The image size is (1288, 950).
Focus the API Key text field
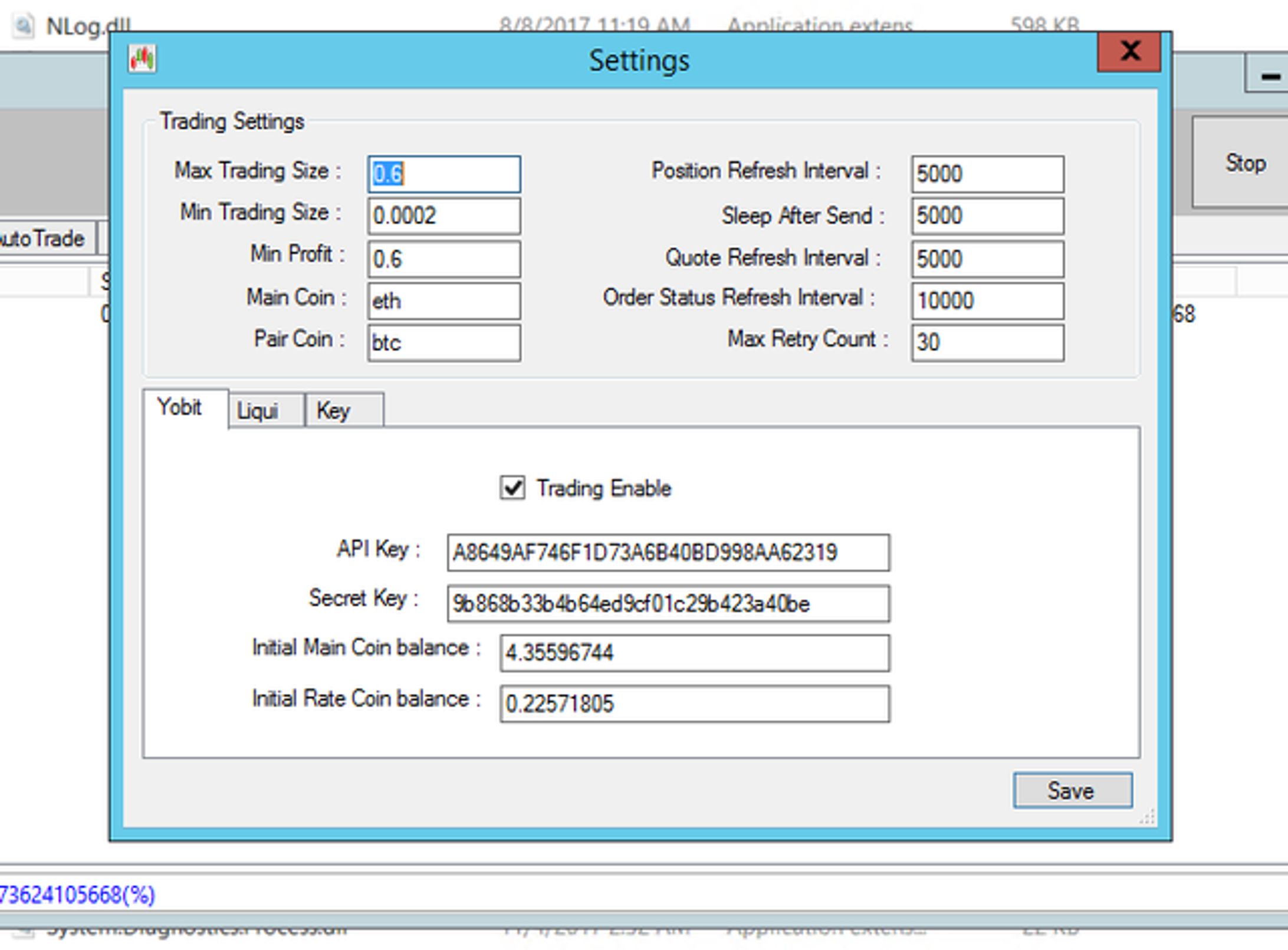[x=668, y=553]
